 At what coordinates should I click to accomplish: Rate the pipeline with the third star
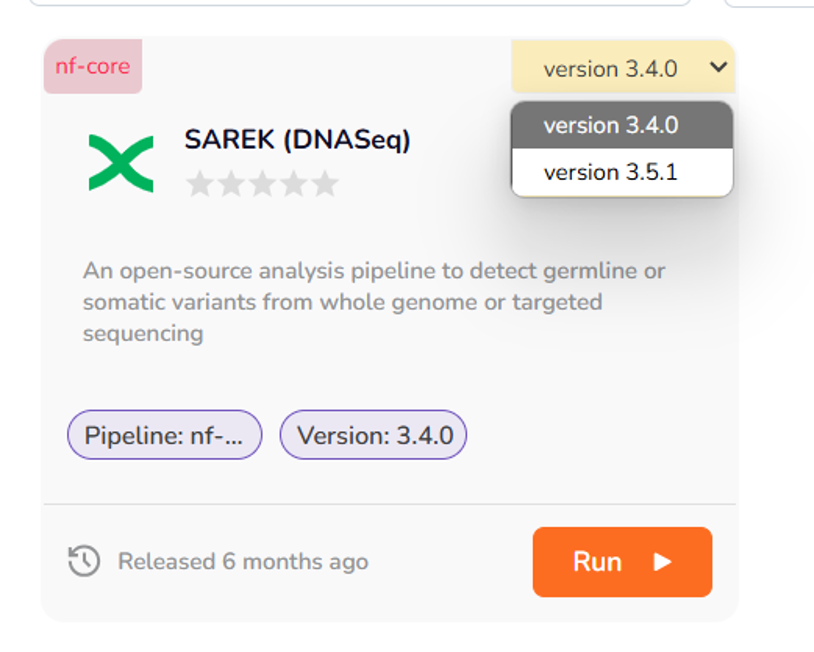click(x=262, y=184)
